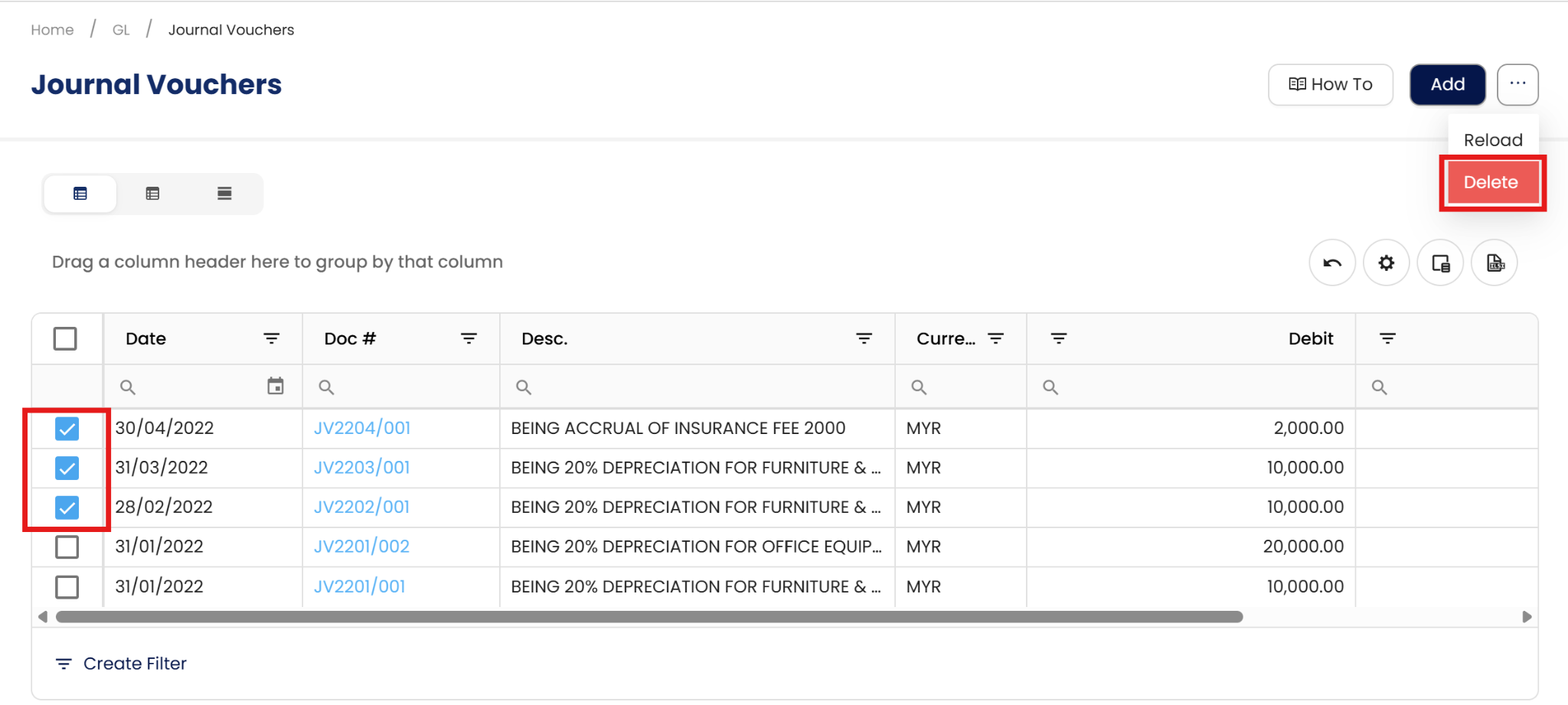1568x705 pixels.
Task: Click the export to Excel icon
Action: pyautogui.click(x=1494, y=263)
